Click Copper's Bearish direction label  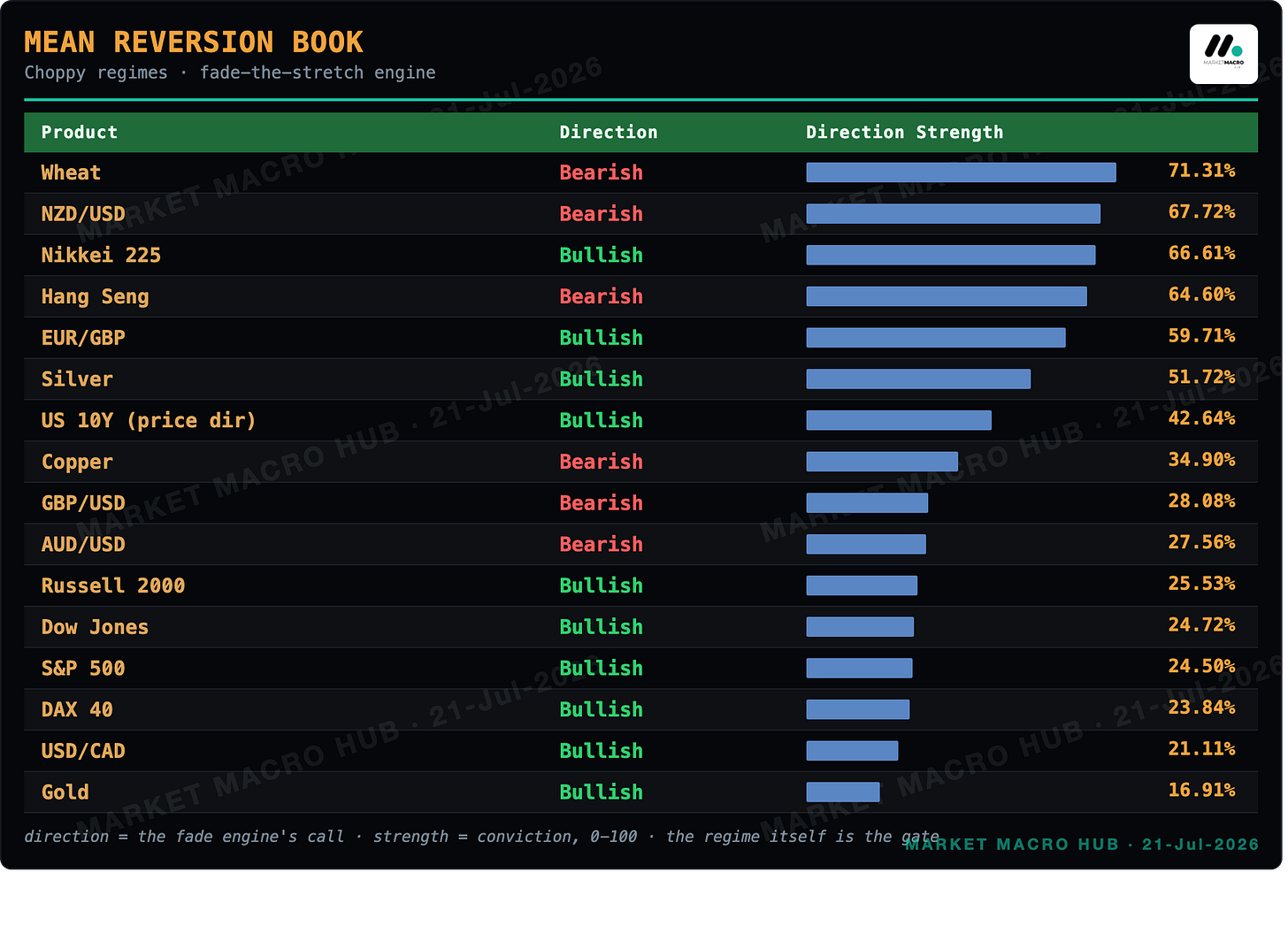(601, 463)
